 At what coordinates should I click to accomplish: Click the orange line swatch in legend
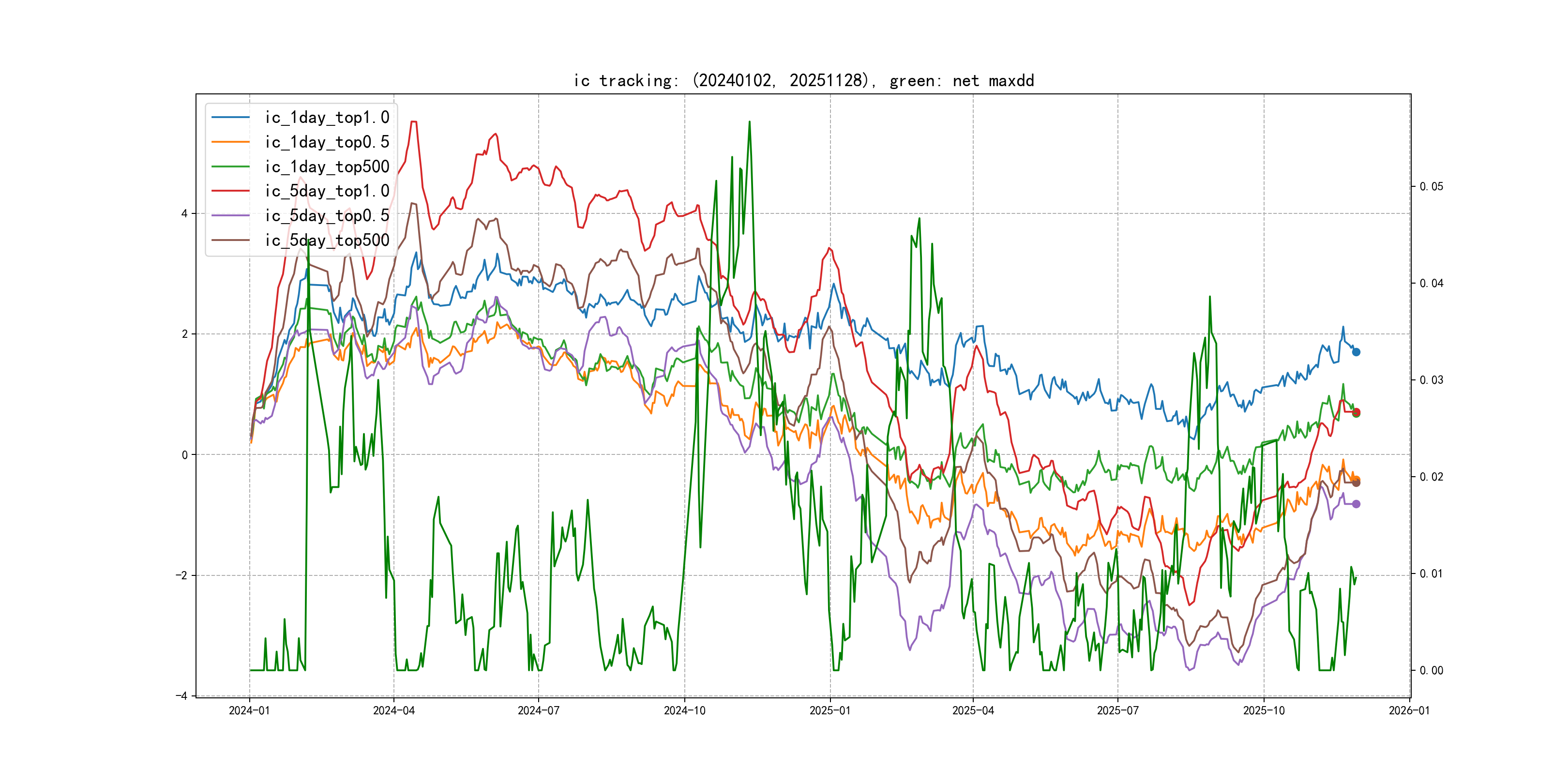pyautogui.click(x=231, y=142)
